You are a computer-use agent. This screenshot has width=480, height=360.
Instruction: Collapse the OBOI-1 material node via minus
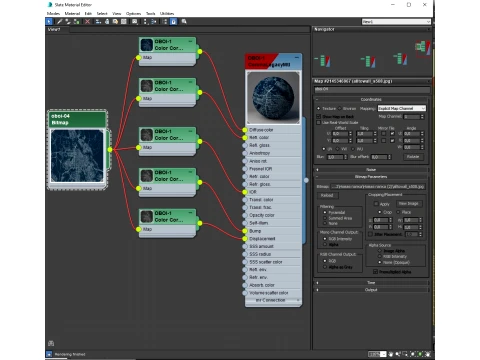(x=297, y=58)
